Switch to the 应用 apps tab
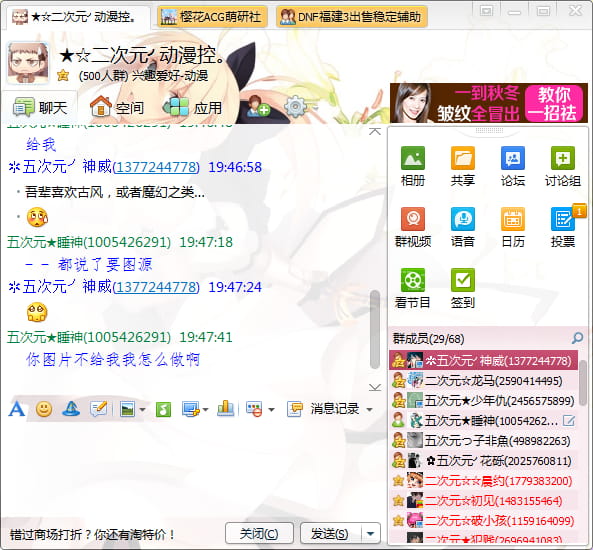 [193, 108]
